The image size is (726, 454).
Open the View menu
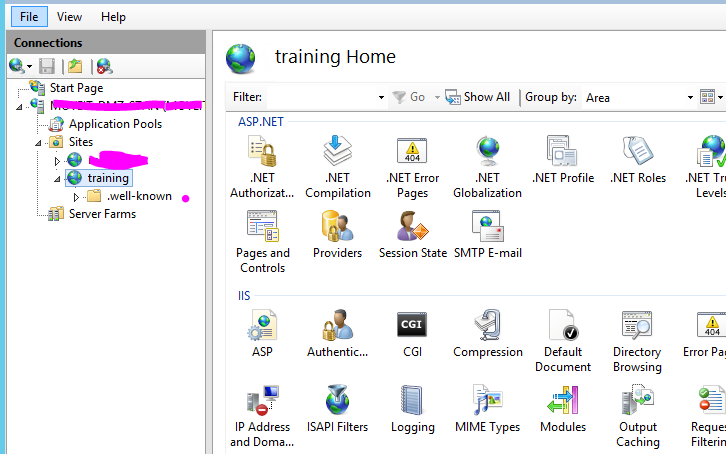point(69,17)
